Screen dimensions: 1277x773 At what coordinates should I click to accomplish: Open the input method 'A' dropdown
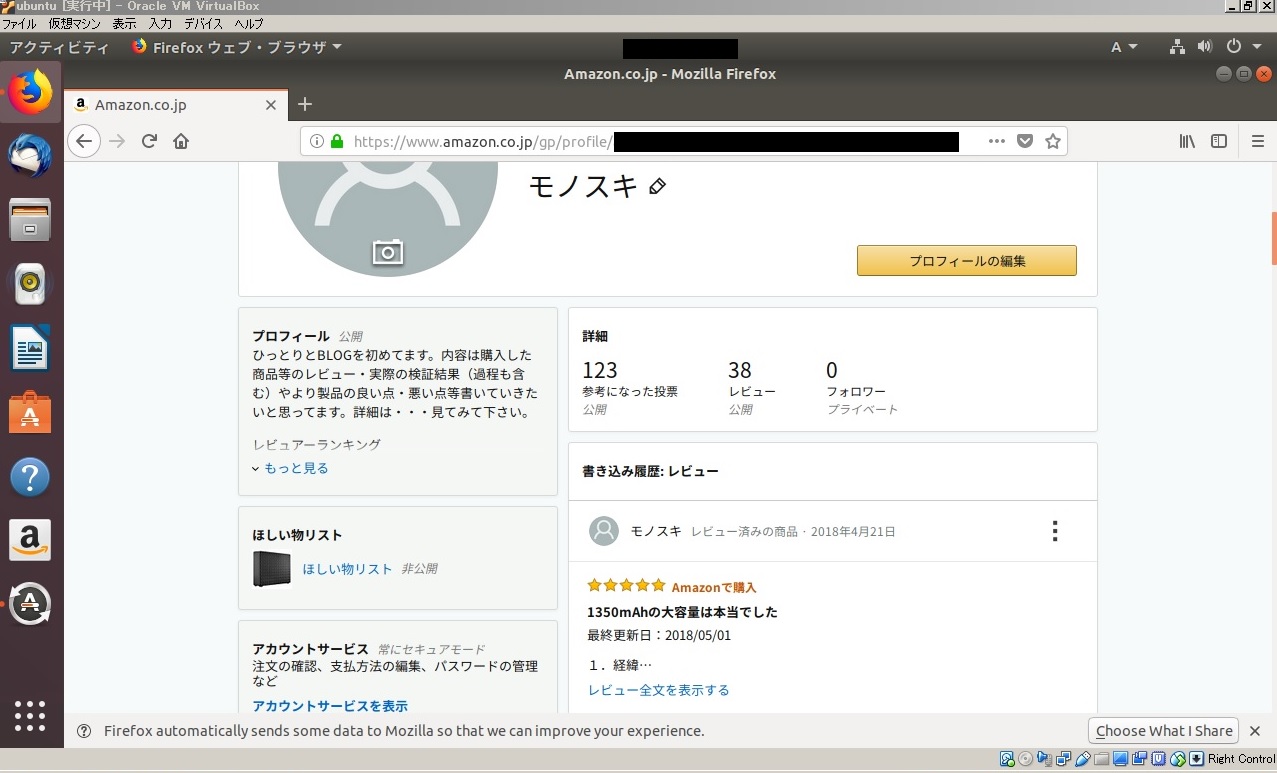tap(1124, 46)
